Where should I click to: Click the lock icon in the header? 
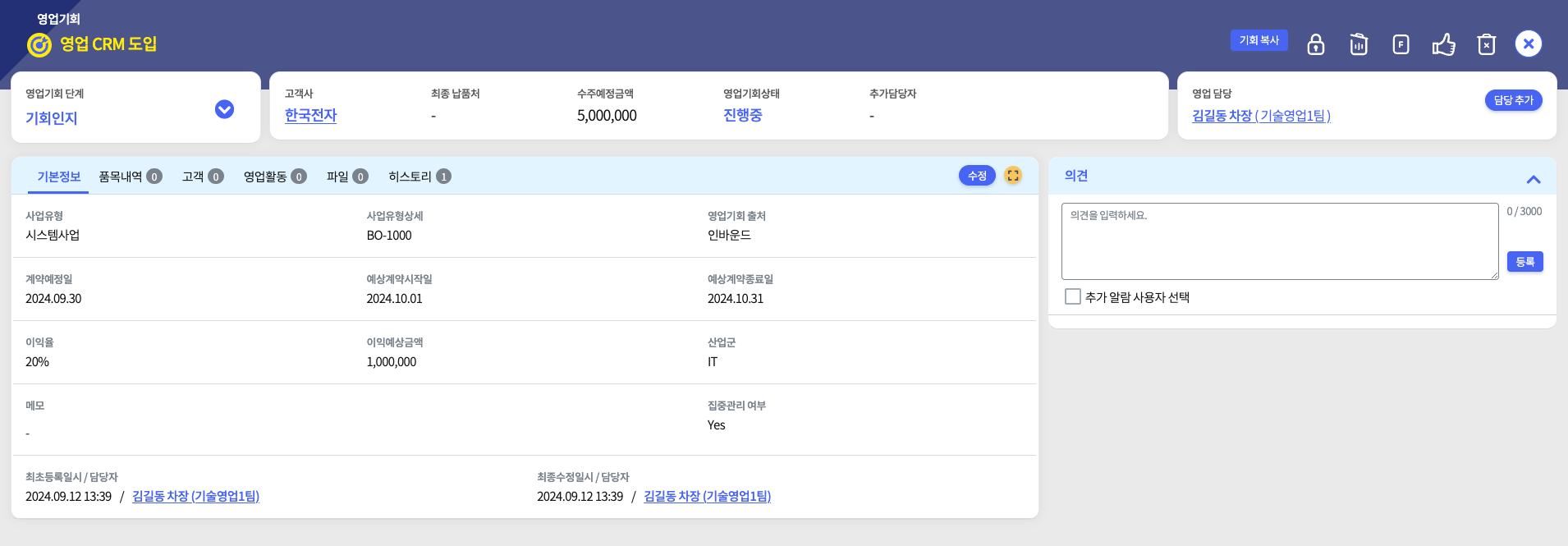1316,44
